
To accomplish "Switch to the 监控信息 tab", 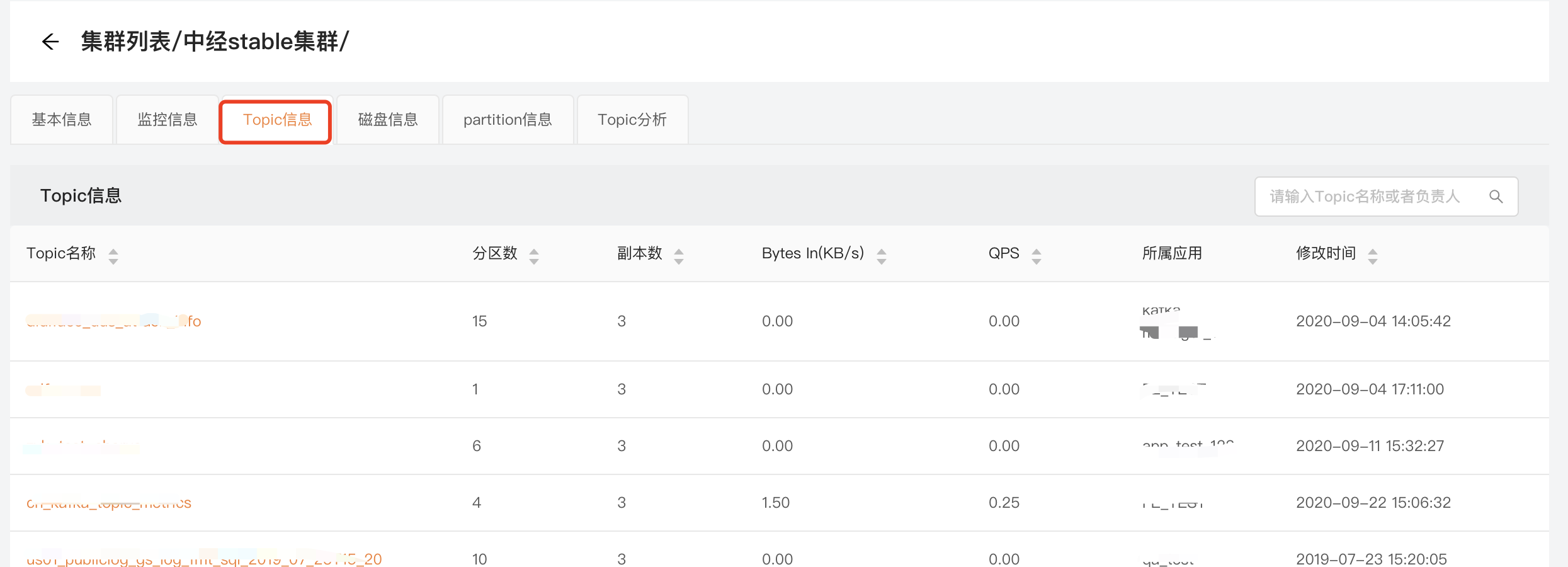I will click(x=168, y=120).
